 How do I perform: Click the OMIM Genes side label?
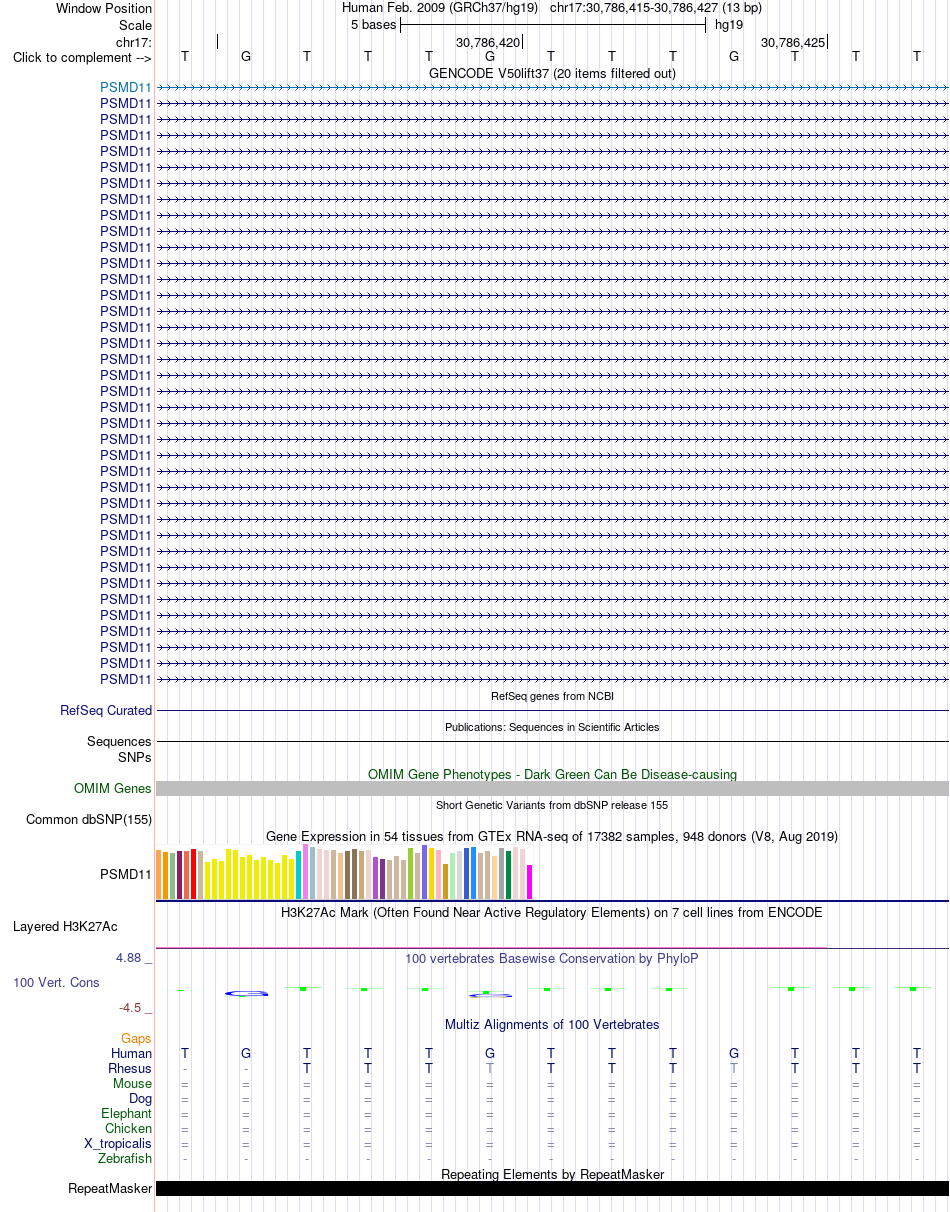113,788
